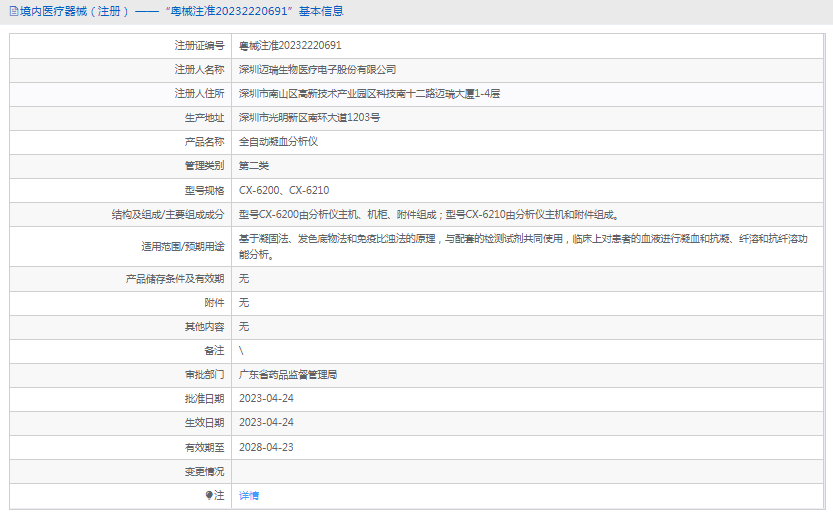833x515 pixels.
Task: Click the 批准日期 label
Action: (205, 399)
